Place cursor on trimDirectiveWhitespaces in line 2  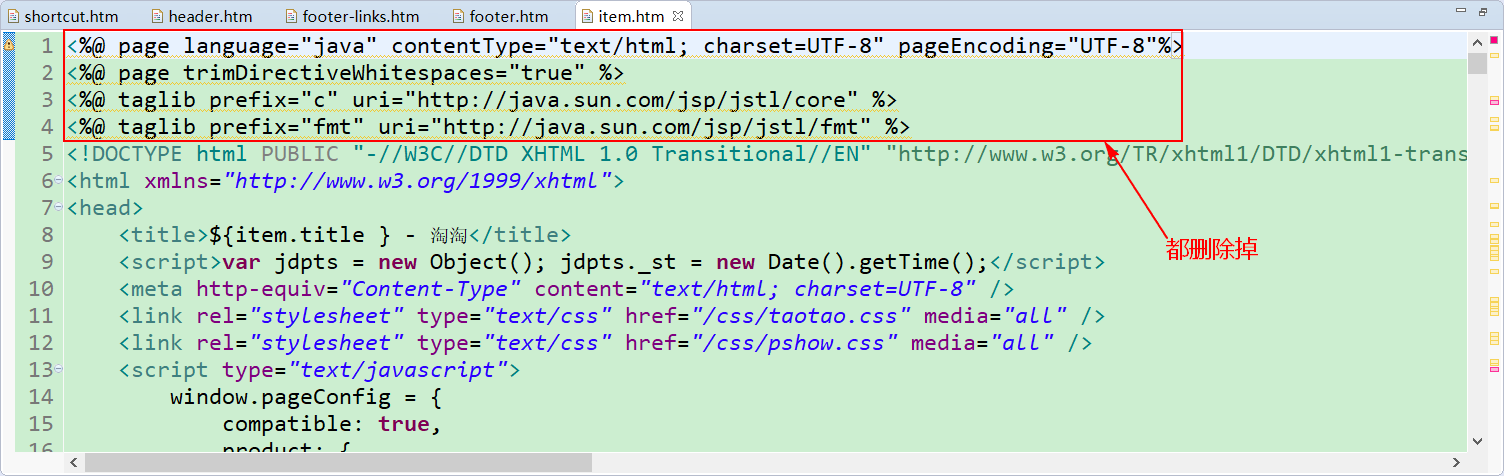point(340,73)
